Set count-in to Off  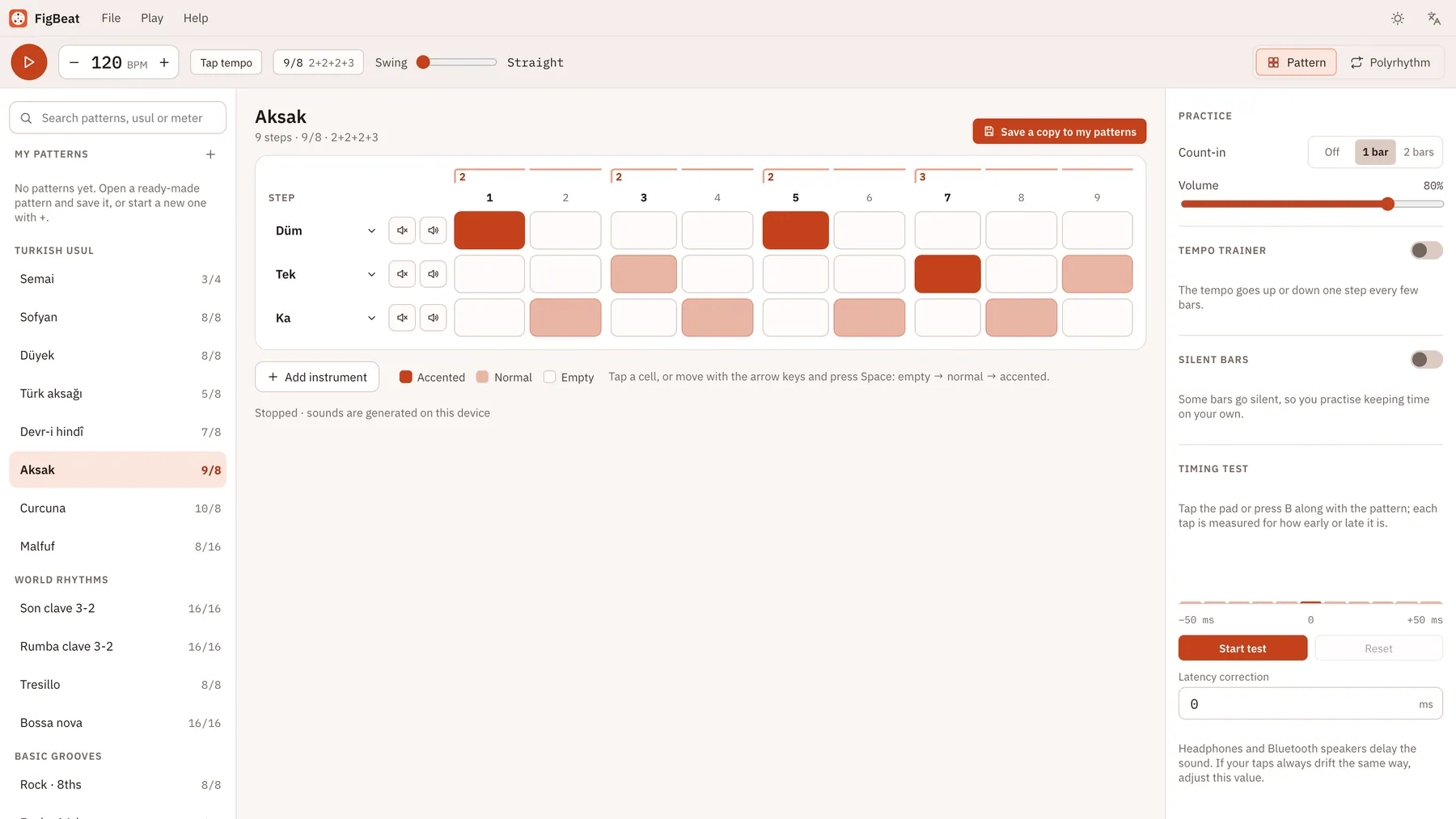(x=1332, y=152)
